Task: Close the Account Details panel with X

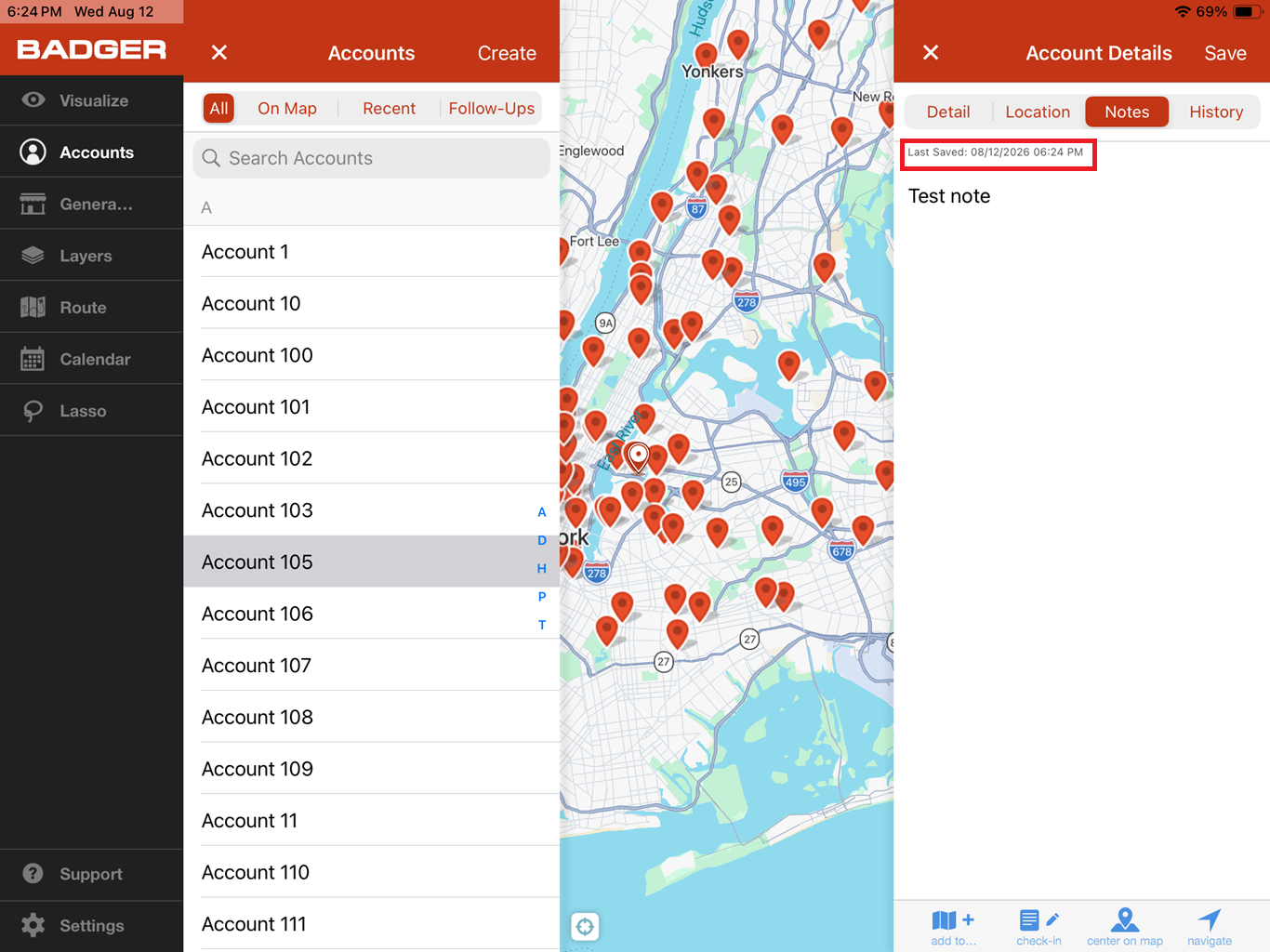Action: pos(931,53)
